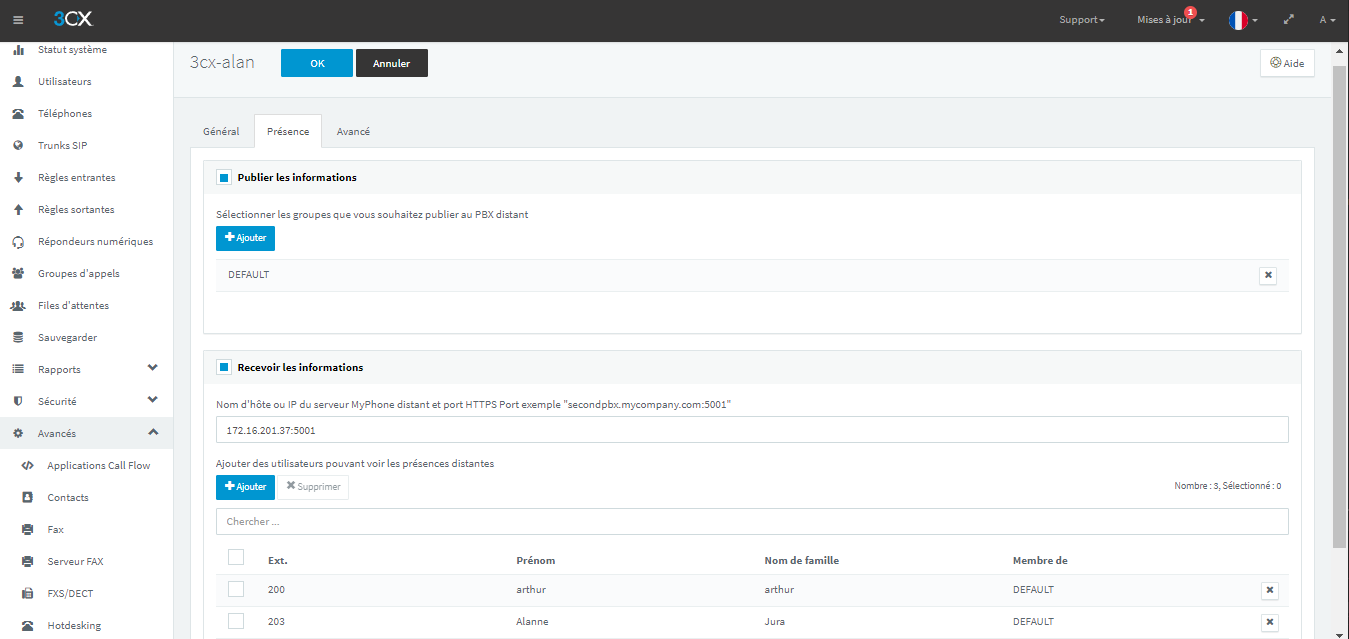Click the Supprimer button

pos(313,487)
